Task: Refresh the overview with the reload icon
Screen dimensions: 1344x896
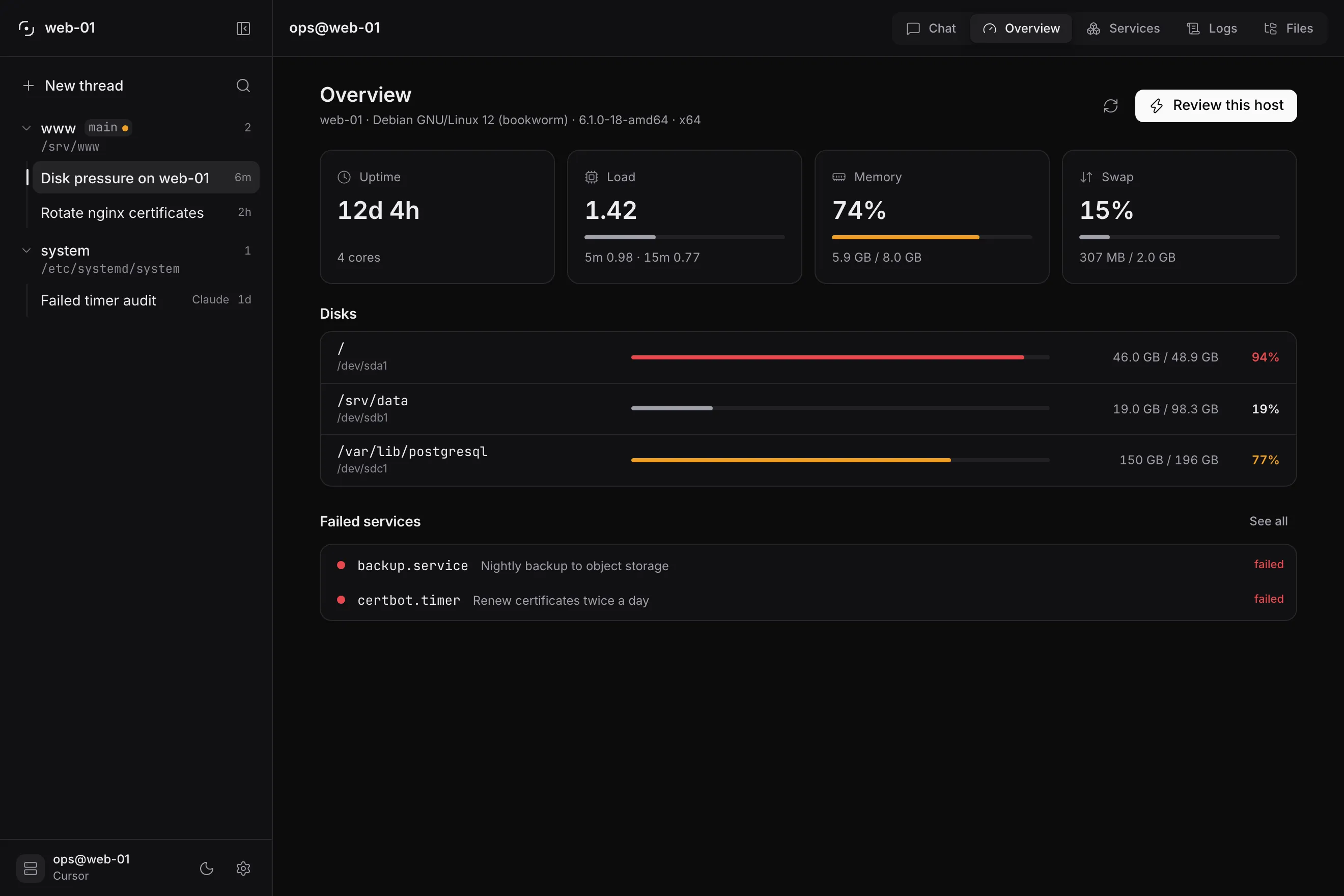Action: (x=1110, y=106)
